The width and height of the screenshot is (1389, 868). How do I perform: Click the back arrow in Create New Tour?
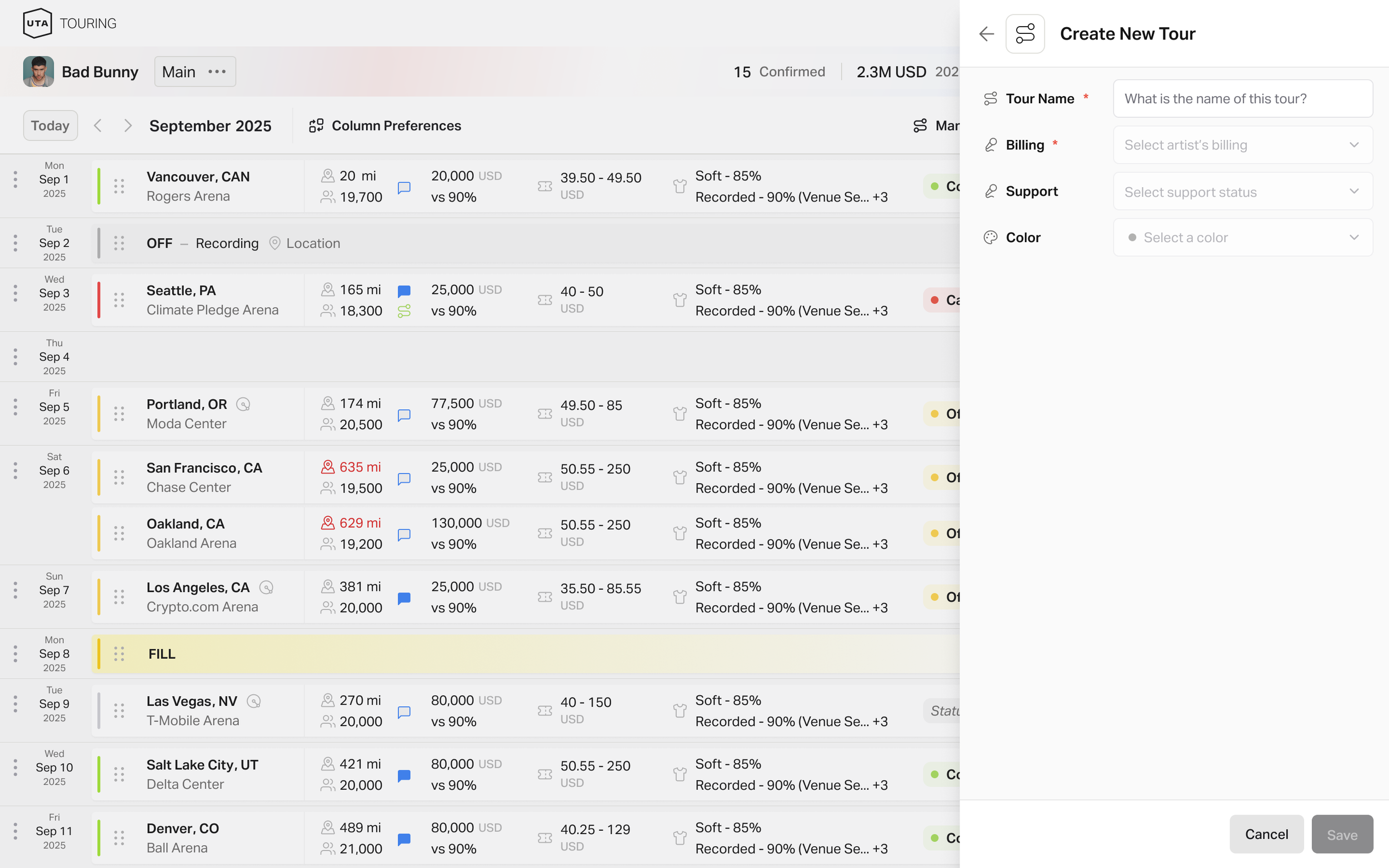point(986,34)
